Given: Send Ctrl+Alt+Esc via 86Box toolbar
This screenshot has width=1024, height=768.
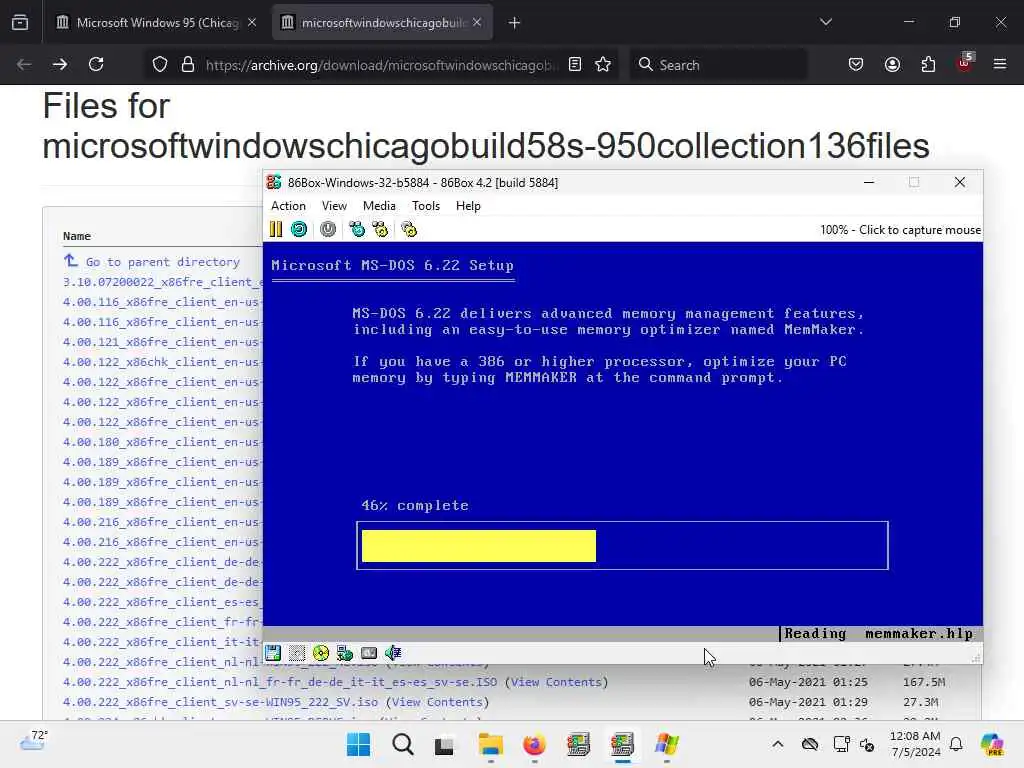Looking at the screenshot, I should pos(380,229).
